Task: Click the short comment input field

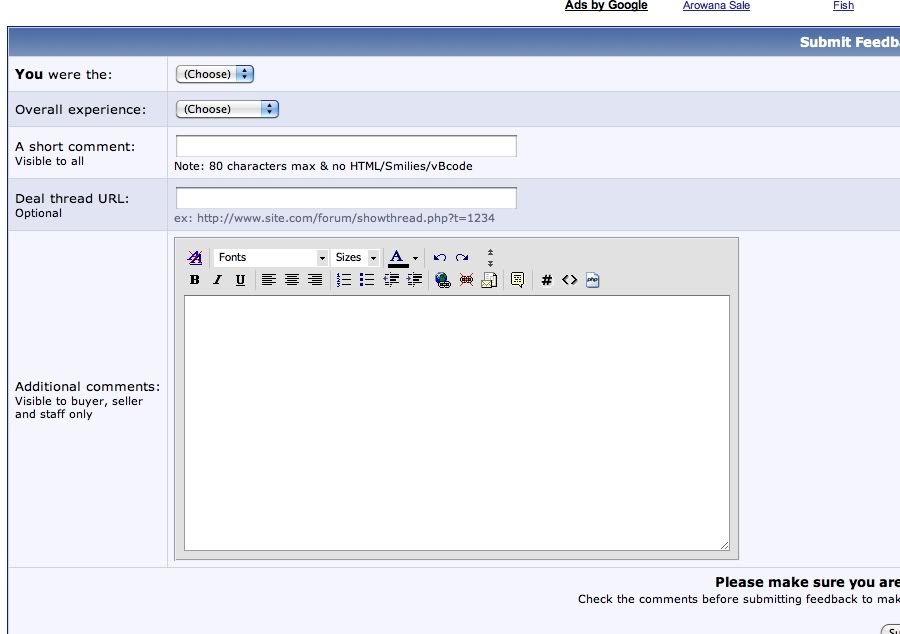Action: coord(346,146)
